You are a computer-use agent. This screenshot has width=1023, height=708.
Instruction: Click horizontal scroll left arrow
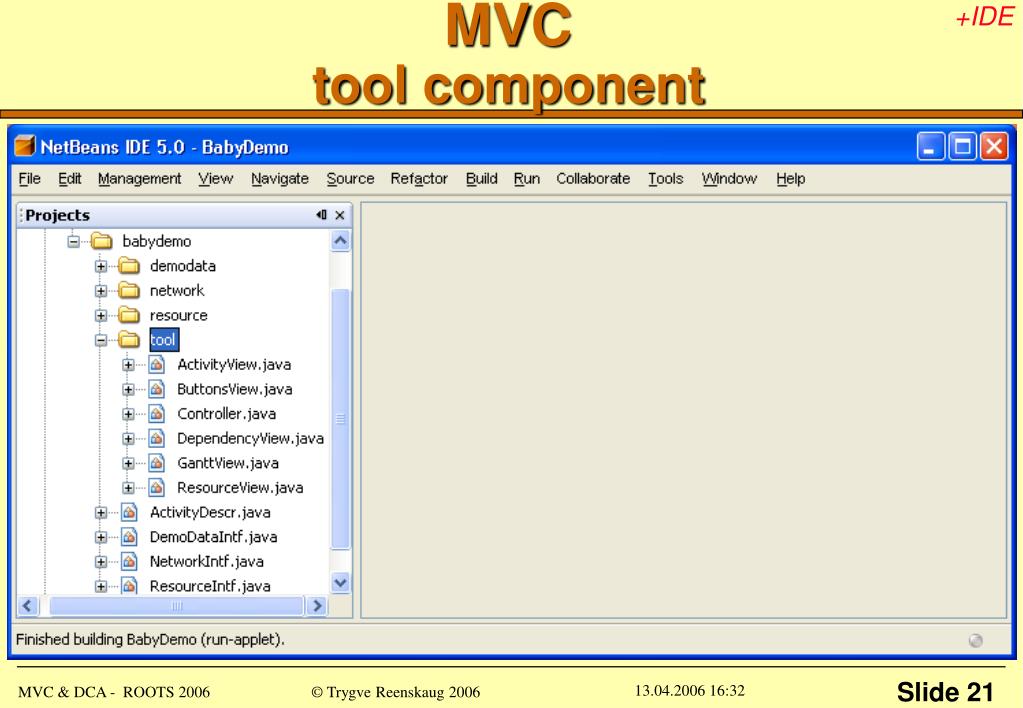[27, 606]
